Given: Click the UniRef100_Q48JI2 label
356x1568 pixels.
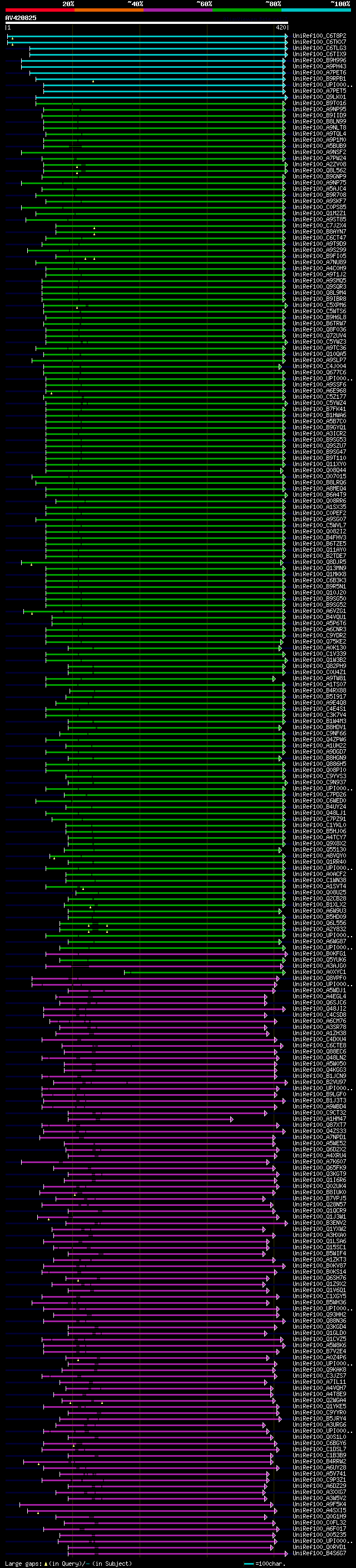Looking at the screenshot, I should 319,1008.
